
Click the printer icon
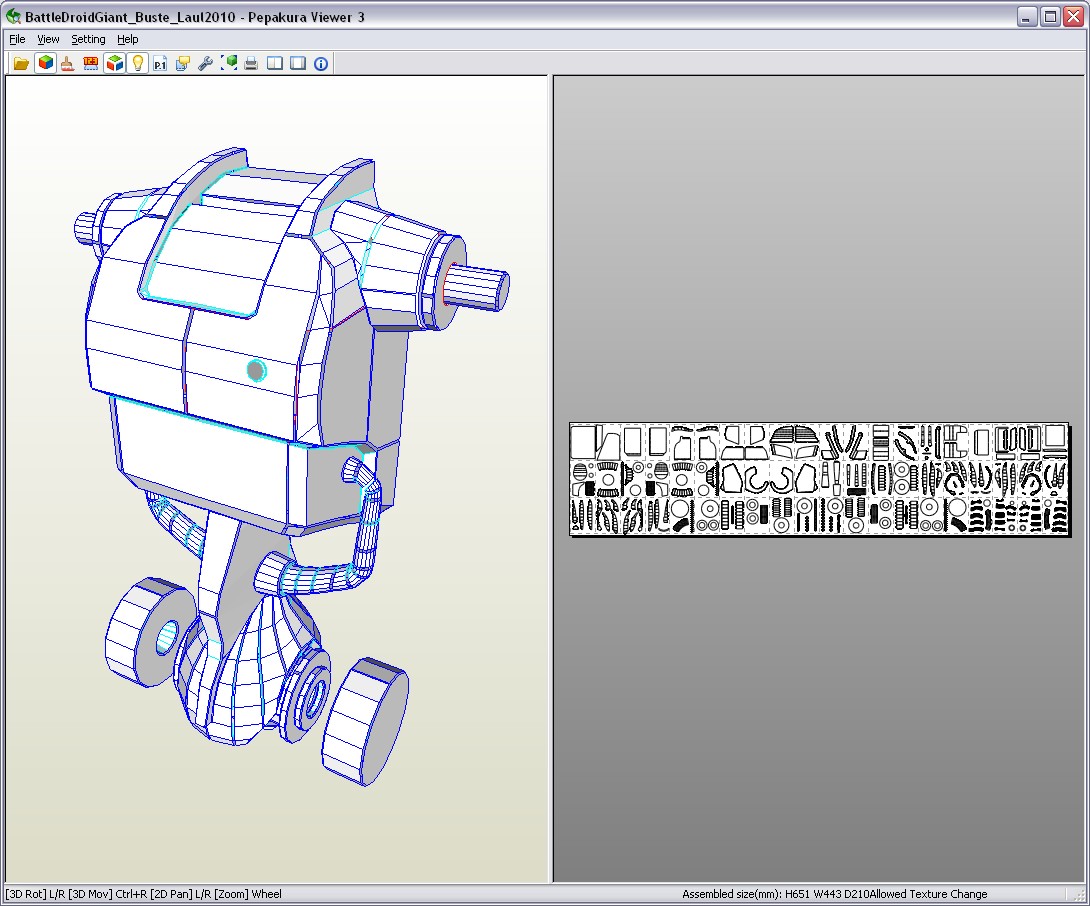click(252, 64)
